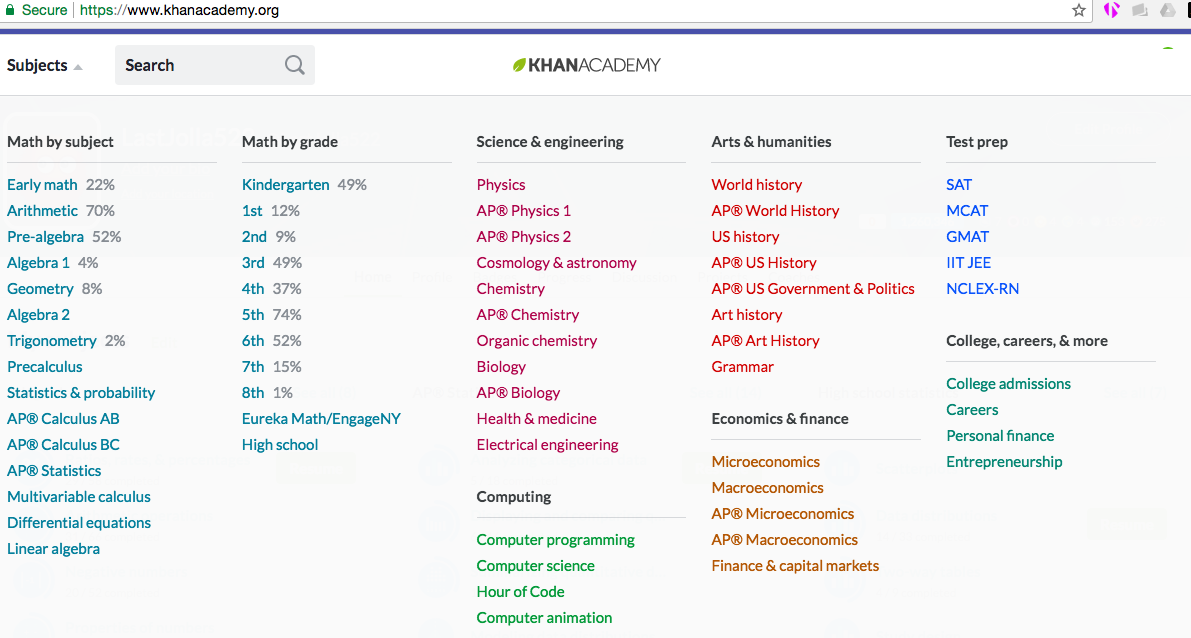This screenshot has width=1191, height=638.
Task: Open AP World History
Action: (775, 210)
